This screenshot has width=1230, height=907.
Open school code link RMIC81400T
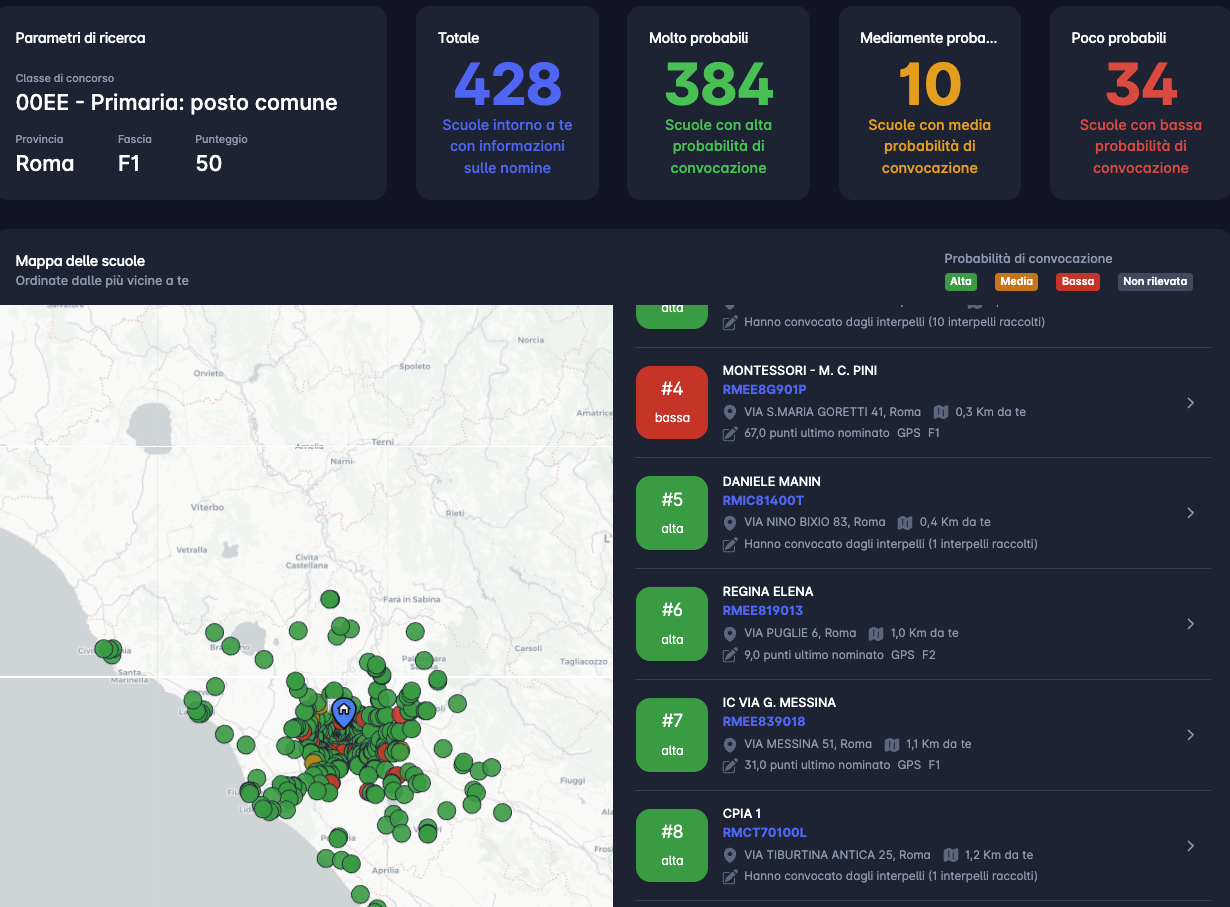click(x=763, y=500)
